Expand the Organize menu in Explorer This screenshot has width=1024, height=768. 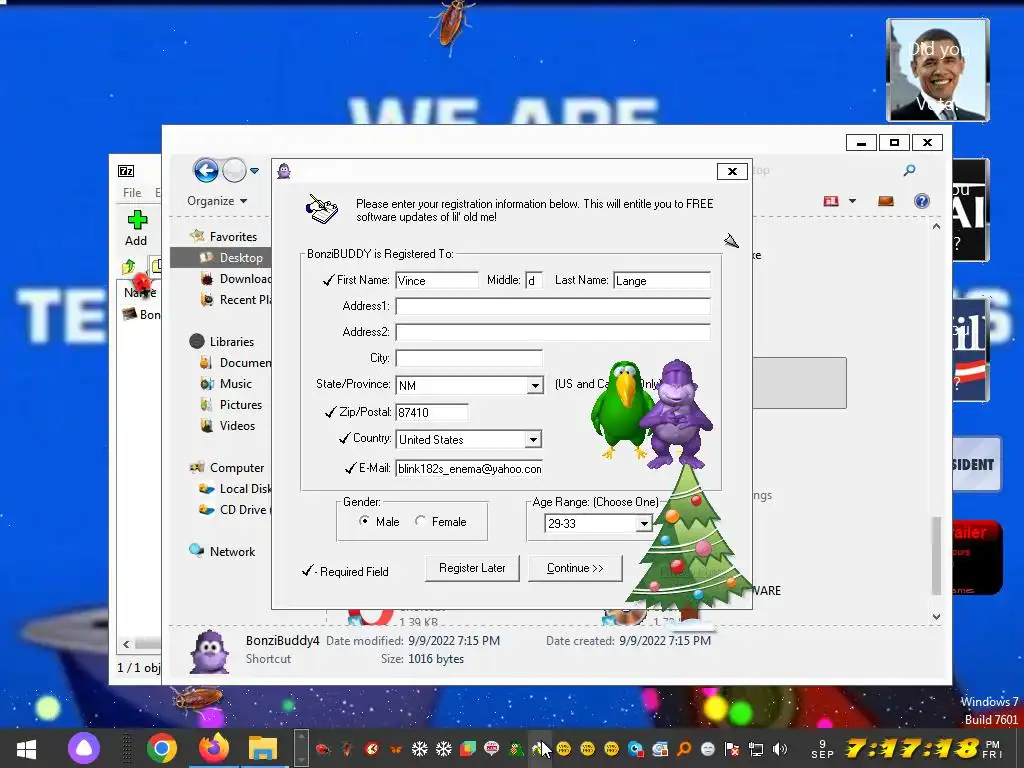(217, 201)
